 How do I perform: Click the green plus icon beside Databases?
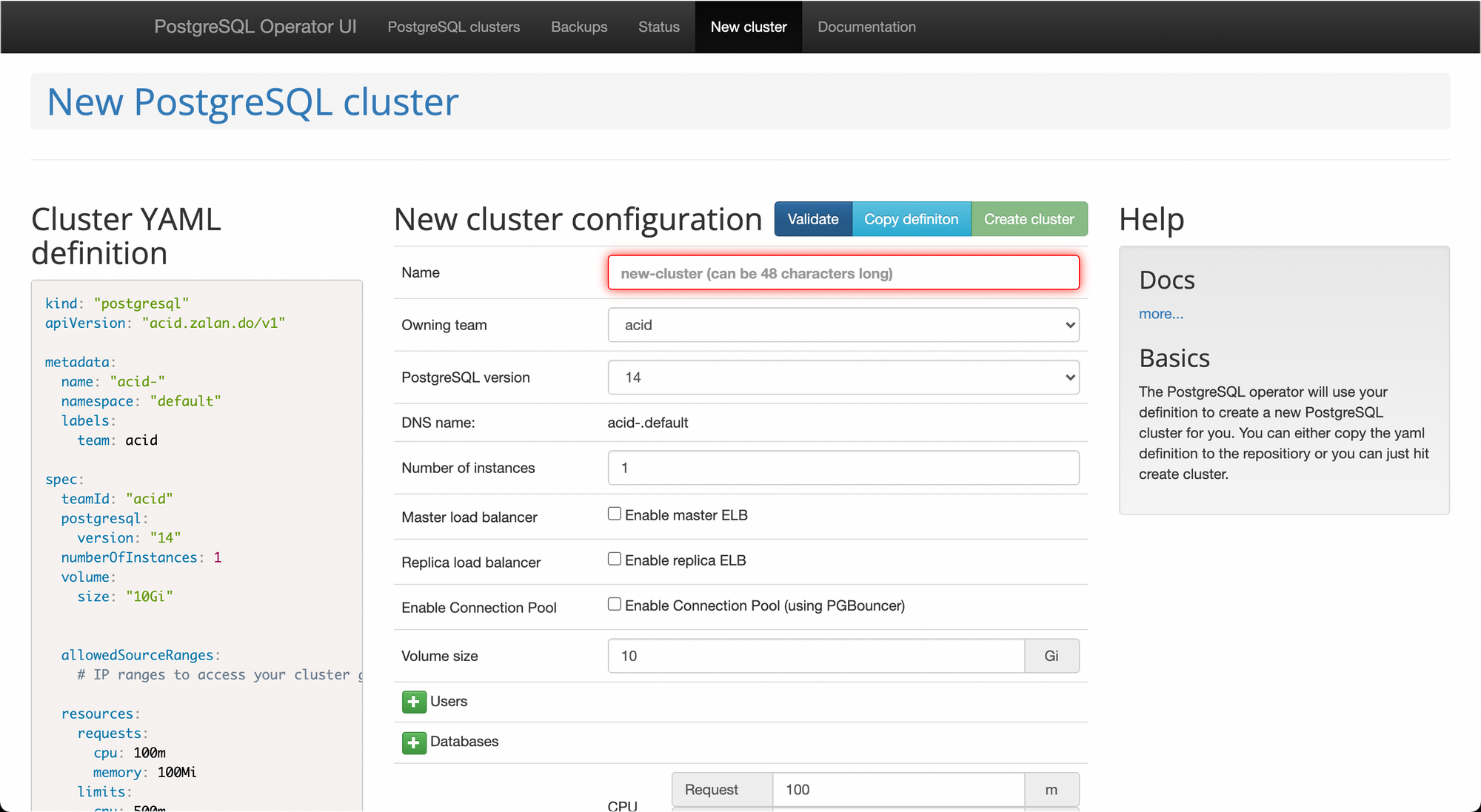click(414, 742)
